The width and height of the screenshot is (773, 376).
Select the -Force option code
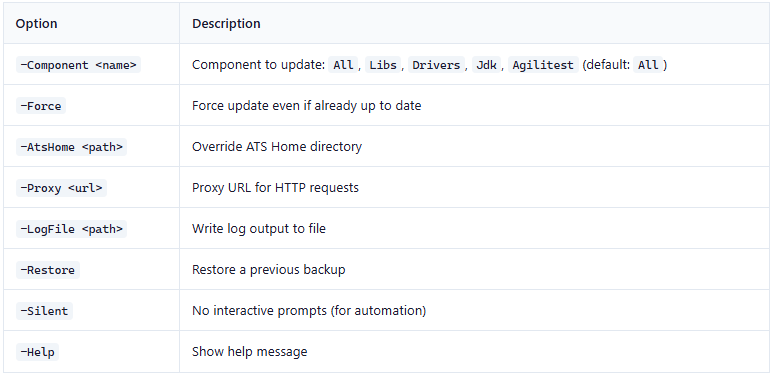(41, 106)
